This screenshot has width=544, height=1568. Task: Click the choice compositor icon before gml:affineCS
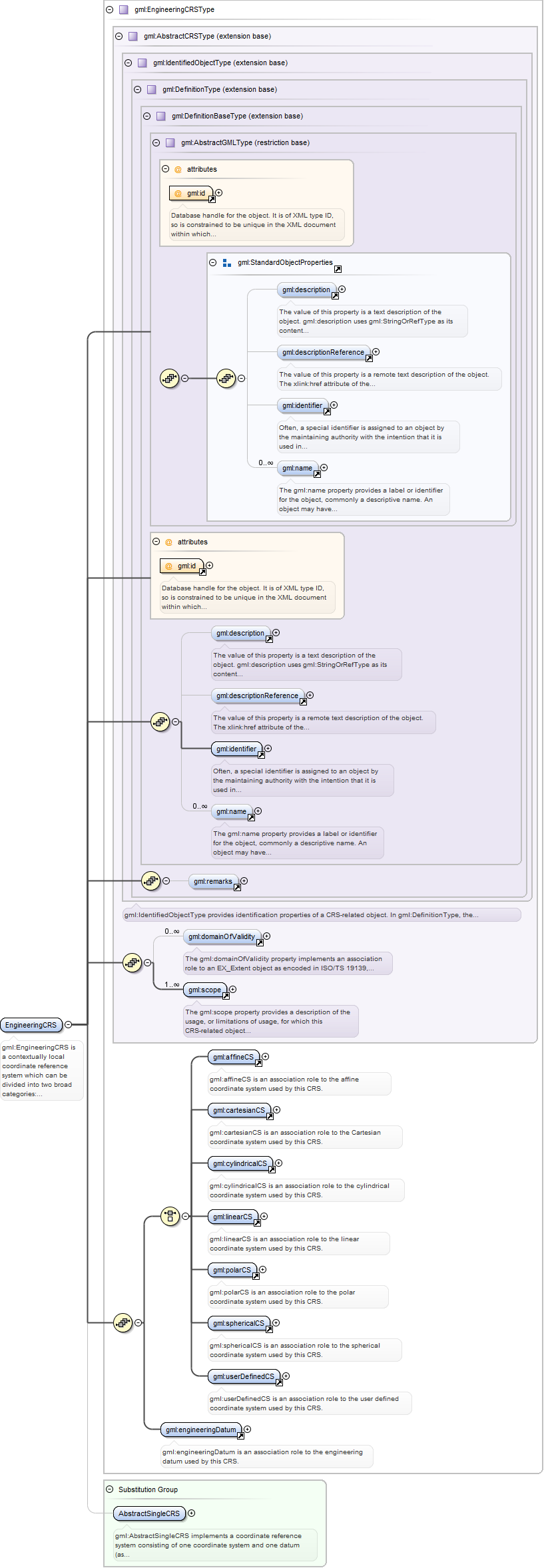pyautogui.click(x=170, y=1216)
